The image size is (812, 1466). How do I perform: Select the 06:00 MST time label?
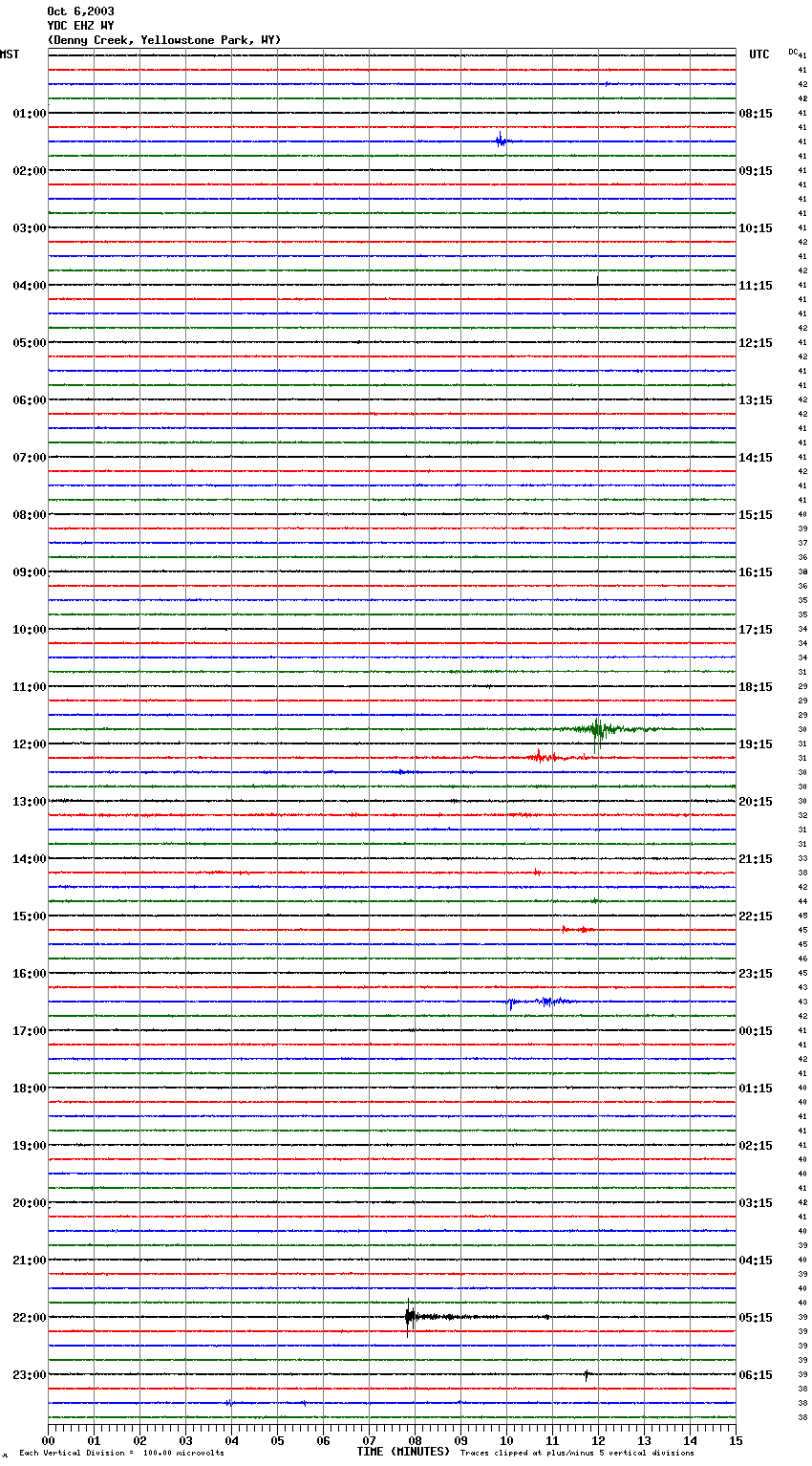coord(29,400)
